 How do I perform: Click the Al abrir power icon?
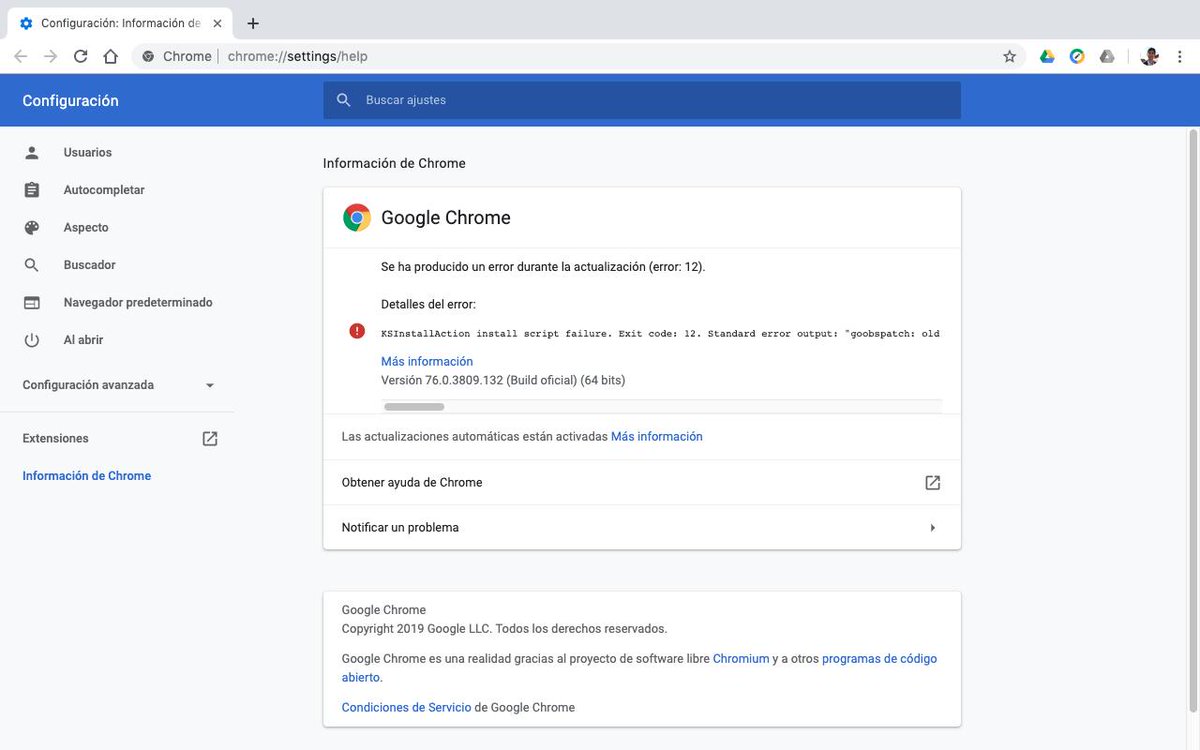pos(32,340)
